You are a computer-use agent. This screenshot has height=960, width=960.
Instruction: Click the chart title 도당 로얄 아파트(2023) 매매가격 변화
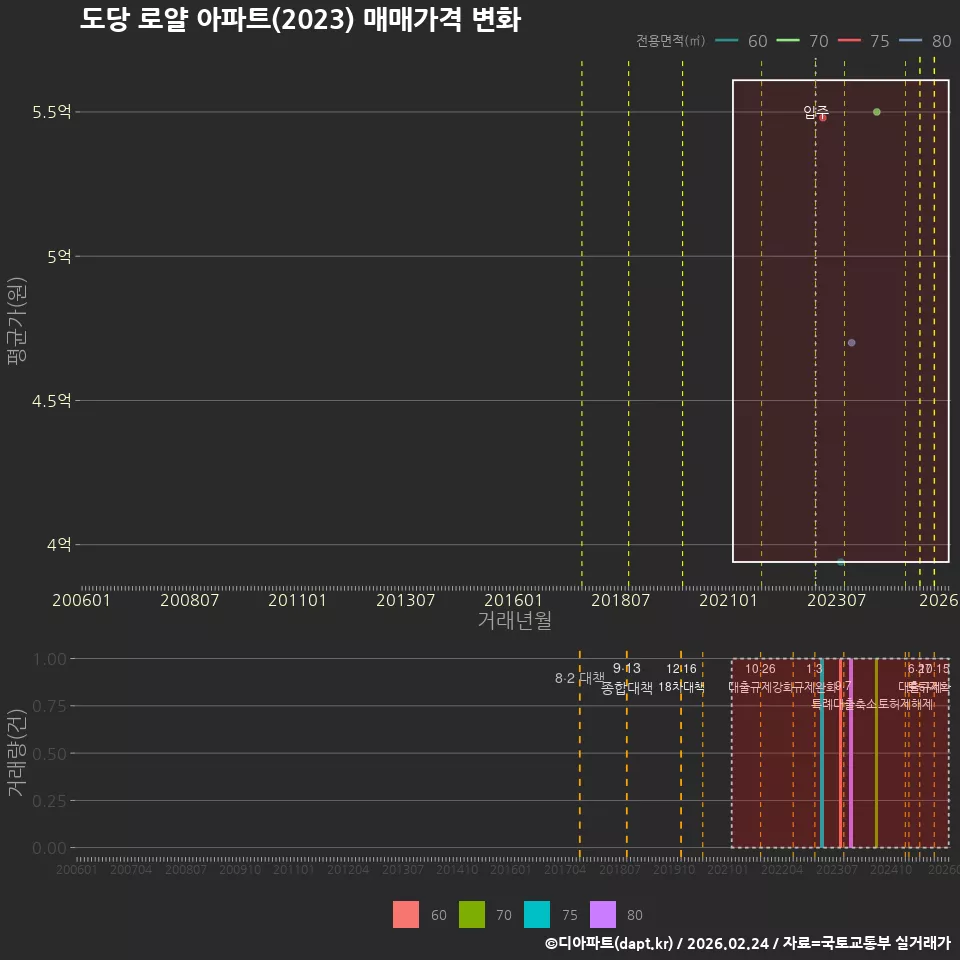tap(300, 20)
